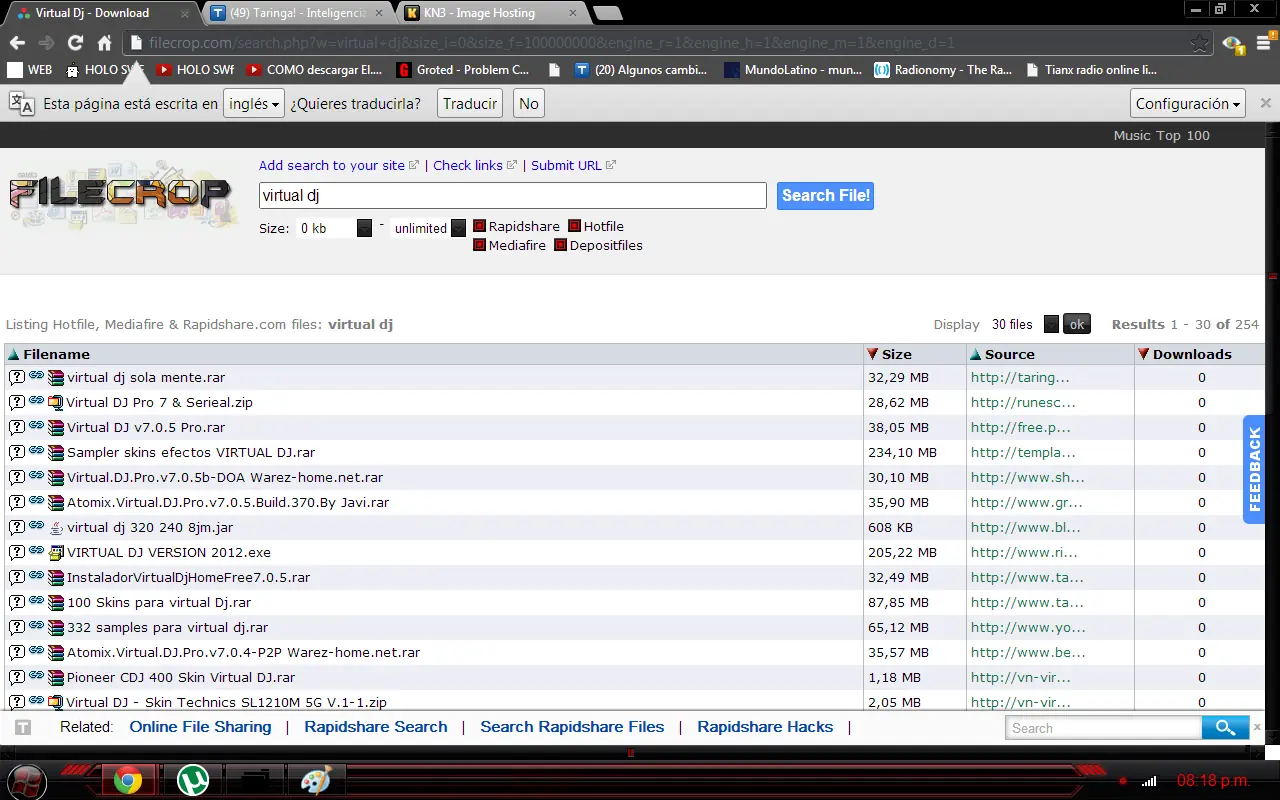Open the minimum size 0 kb dropdown

coord(334,228)
